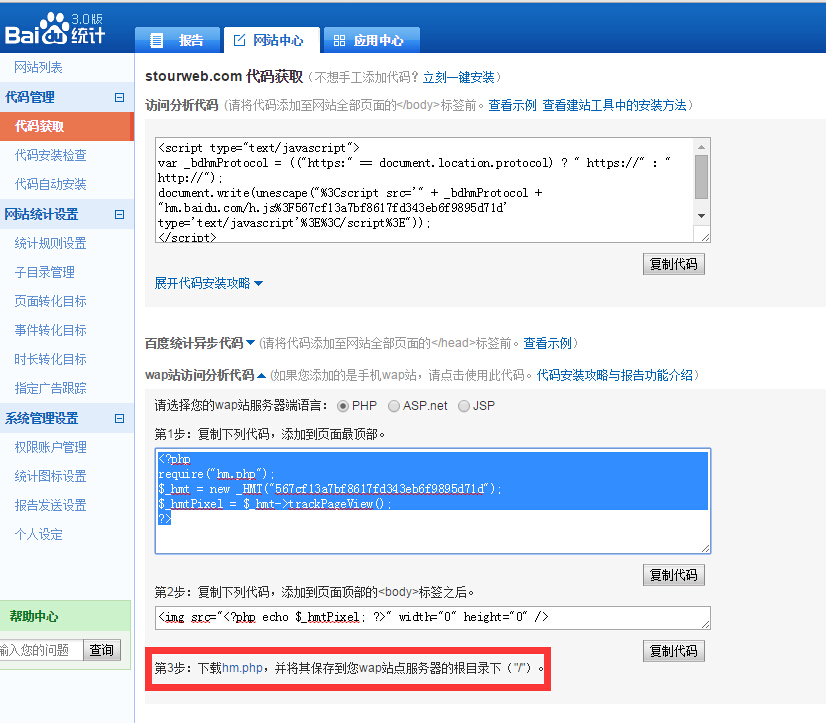Click the 查询 button in 帮助中心

pos(102,650)
